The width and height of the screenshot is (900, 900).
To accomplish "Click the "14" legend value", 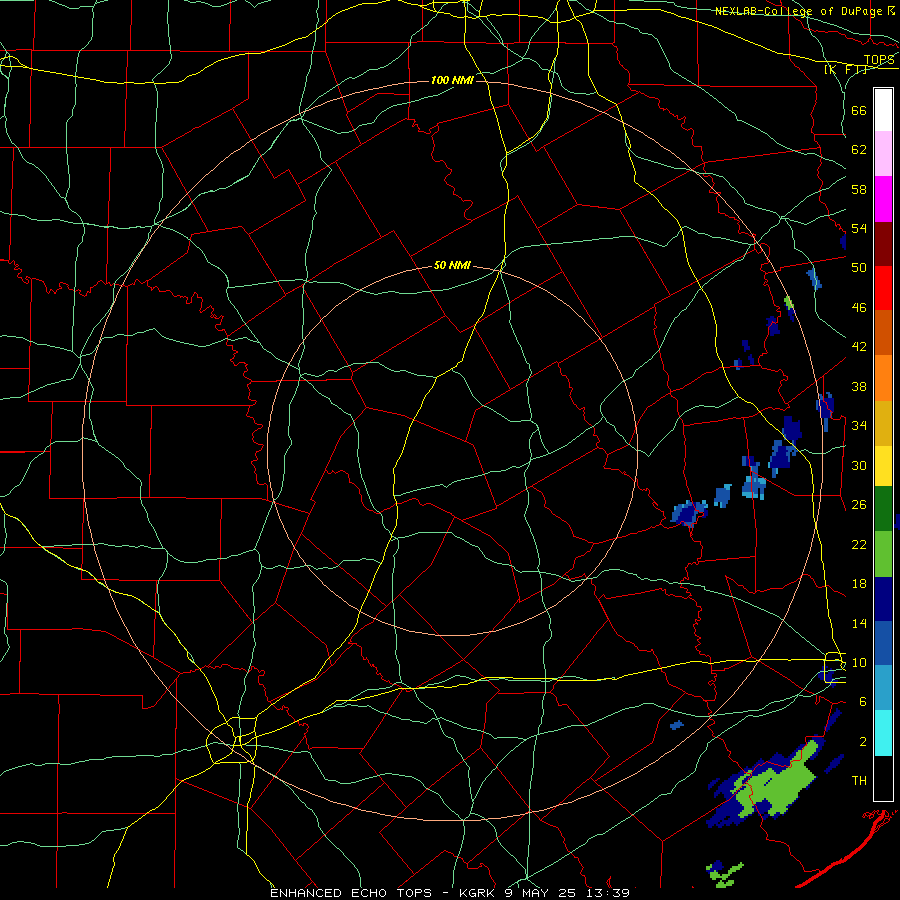I will (x=859, y=623).
